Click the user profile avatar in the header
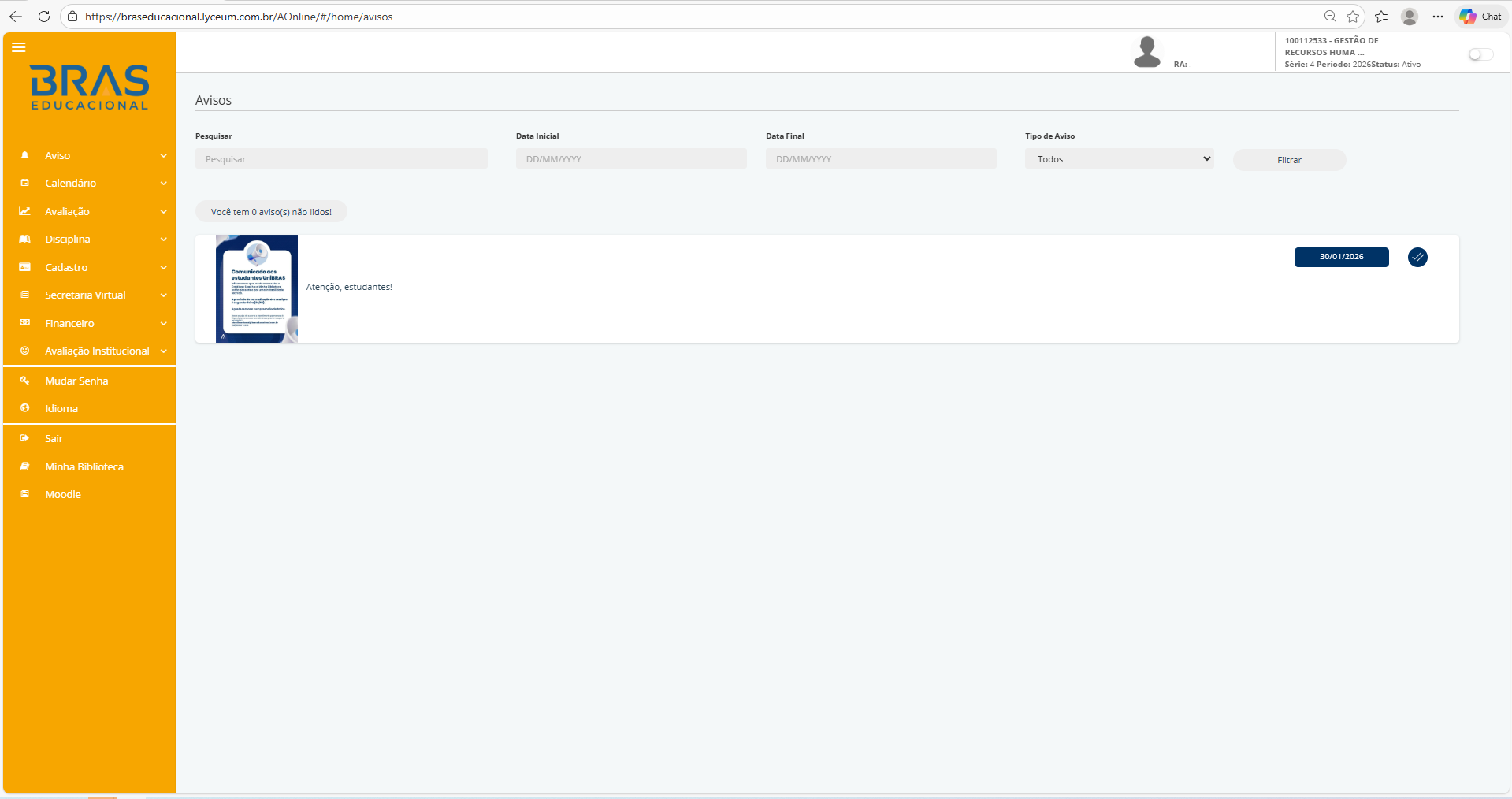1512x799 pixels. tap(1146, 53)
